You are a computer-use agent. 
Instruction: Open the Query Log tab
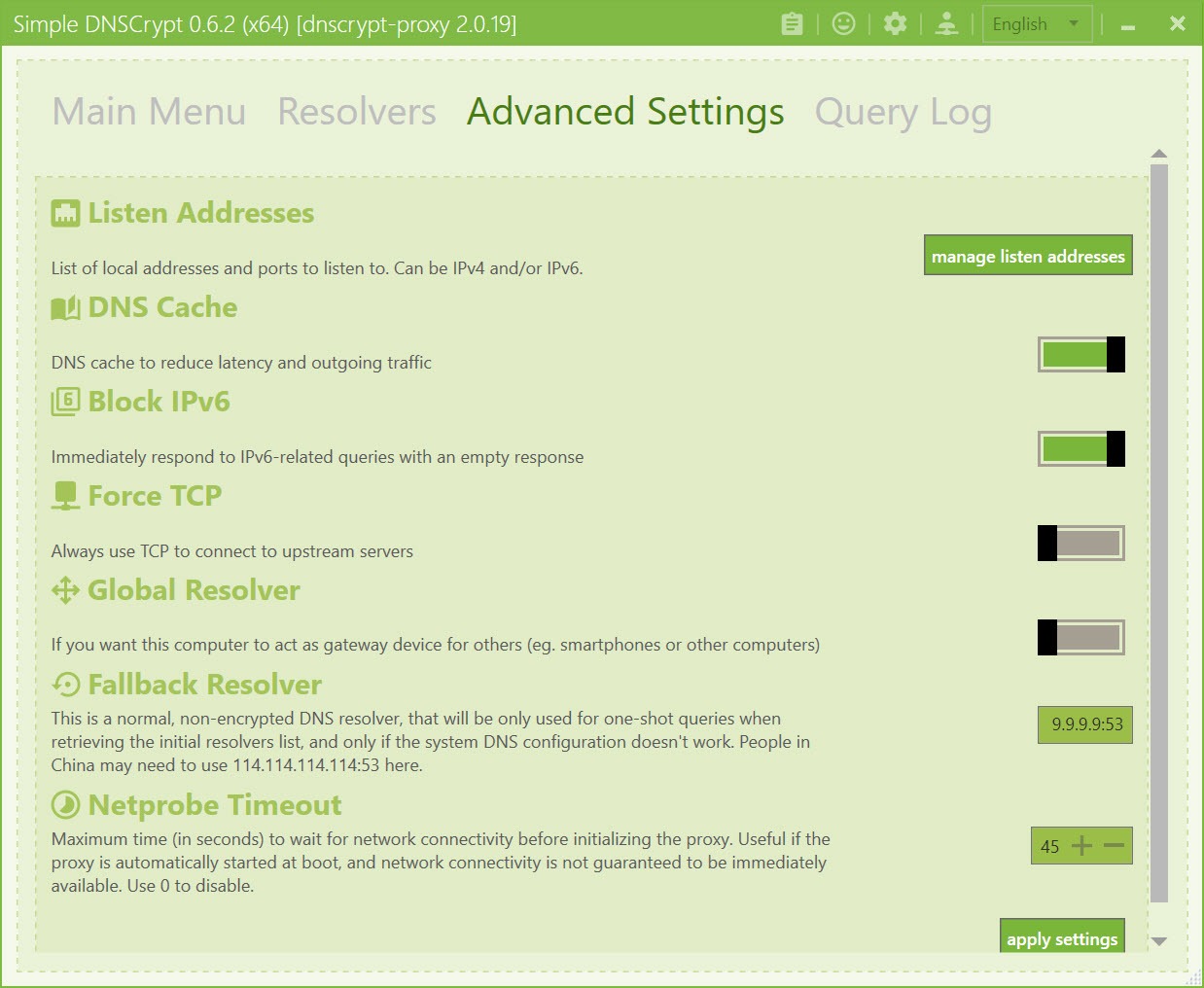click(x=903, y=112)
